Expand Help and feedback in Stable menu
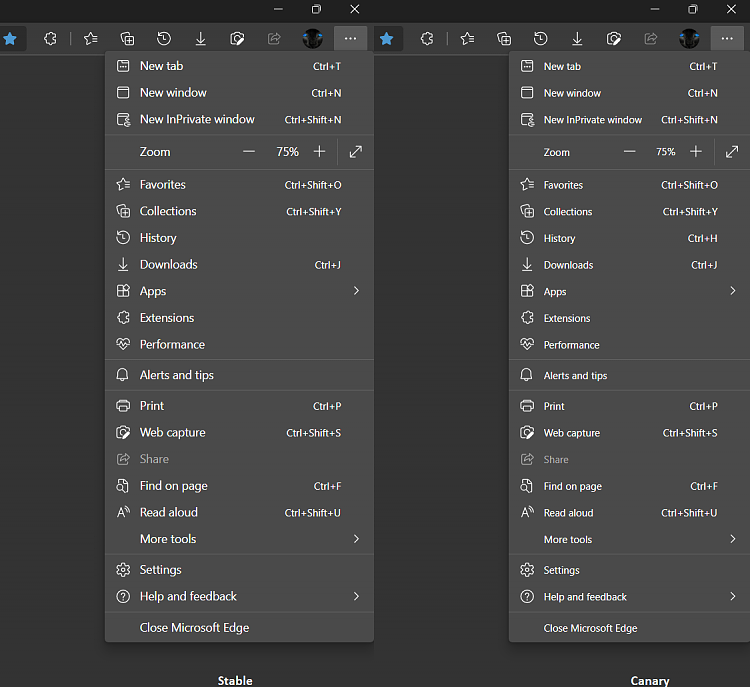The image size is (750, 687). click(x=356, y=596)
